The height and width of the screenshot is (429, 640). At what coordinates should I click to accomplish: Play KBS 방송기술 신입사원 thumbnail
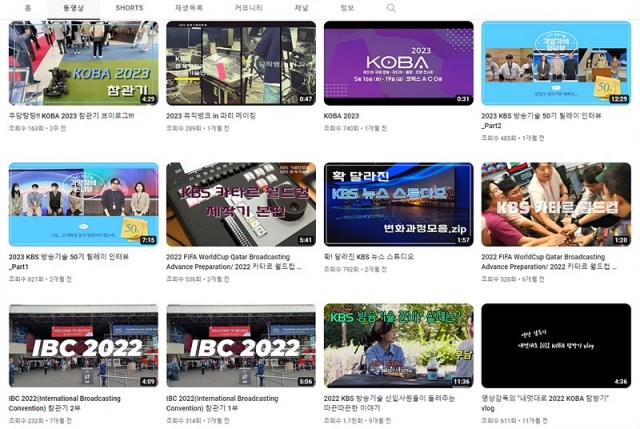[398, 346]
